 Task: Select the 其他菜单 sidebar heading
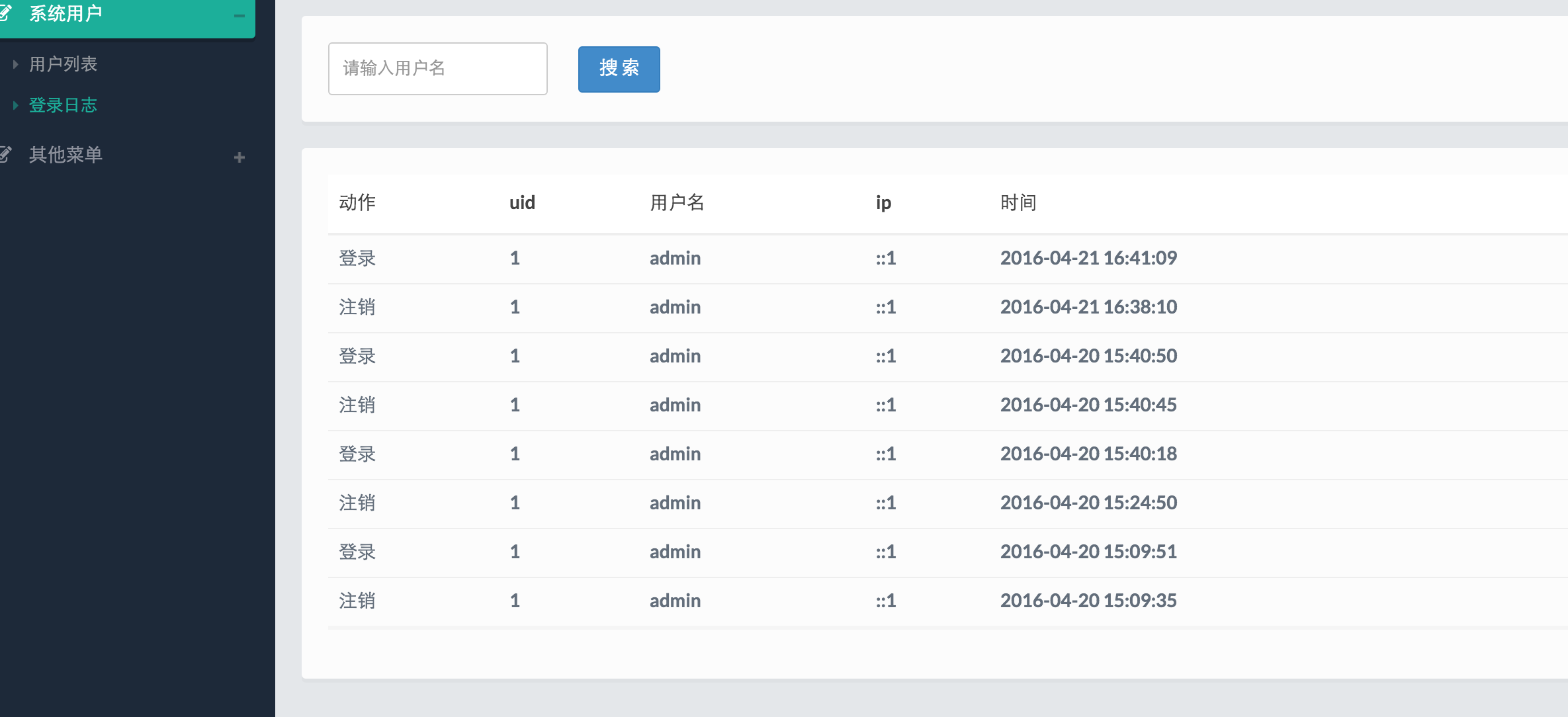(66, 155)
